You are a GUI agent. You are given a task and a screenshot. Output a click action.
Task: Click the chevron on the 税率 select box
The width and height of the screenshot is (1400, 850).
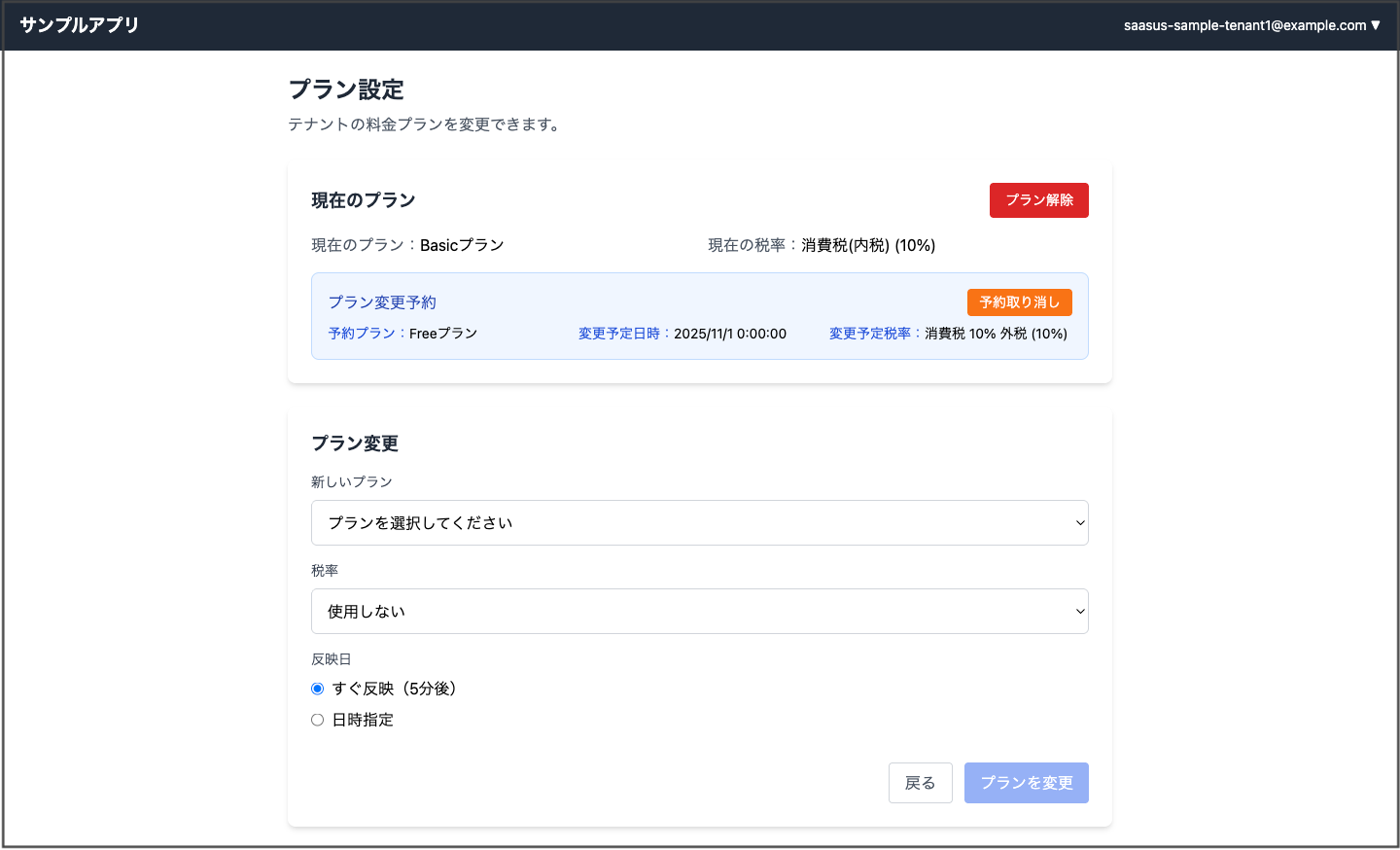[1079, 612]
